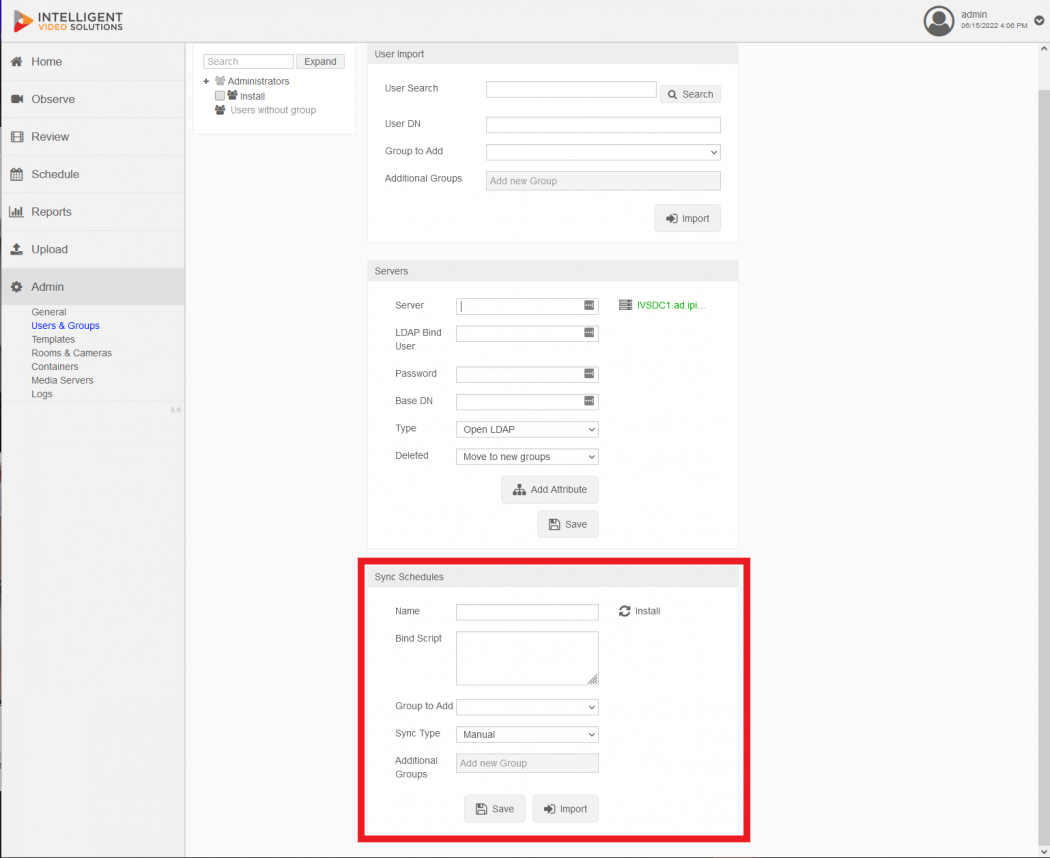Click autofill icon in LDAP Bind User field
Screen dimensions: 1050x858
[x=589, y=333]
